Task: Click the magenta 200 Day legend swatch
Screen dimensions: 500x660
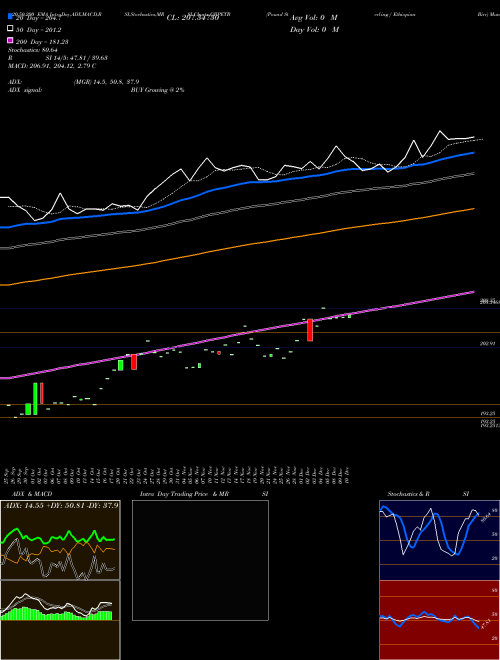Action: (10, 40)
